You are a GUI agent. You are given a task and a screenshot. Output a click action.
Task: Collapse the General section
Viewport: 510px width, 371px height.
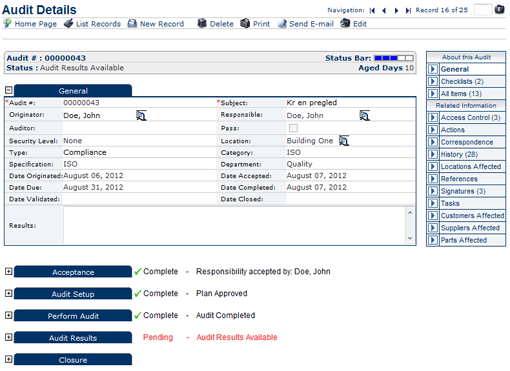click(9, 90)
